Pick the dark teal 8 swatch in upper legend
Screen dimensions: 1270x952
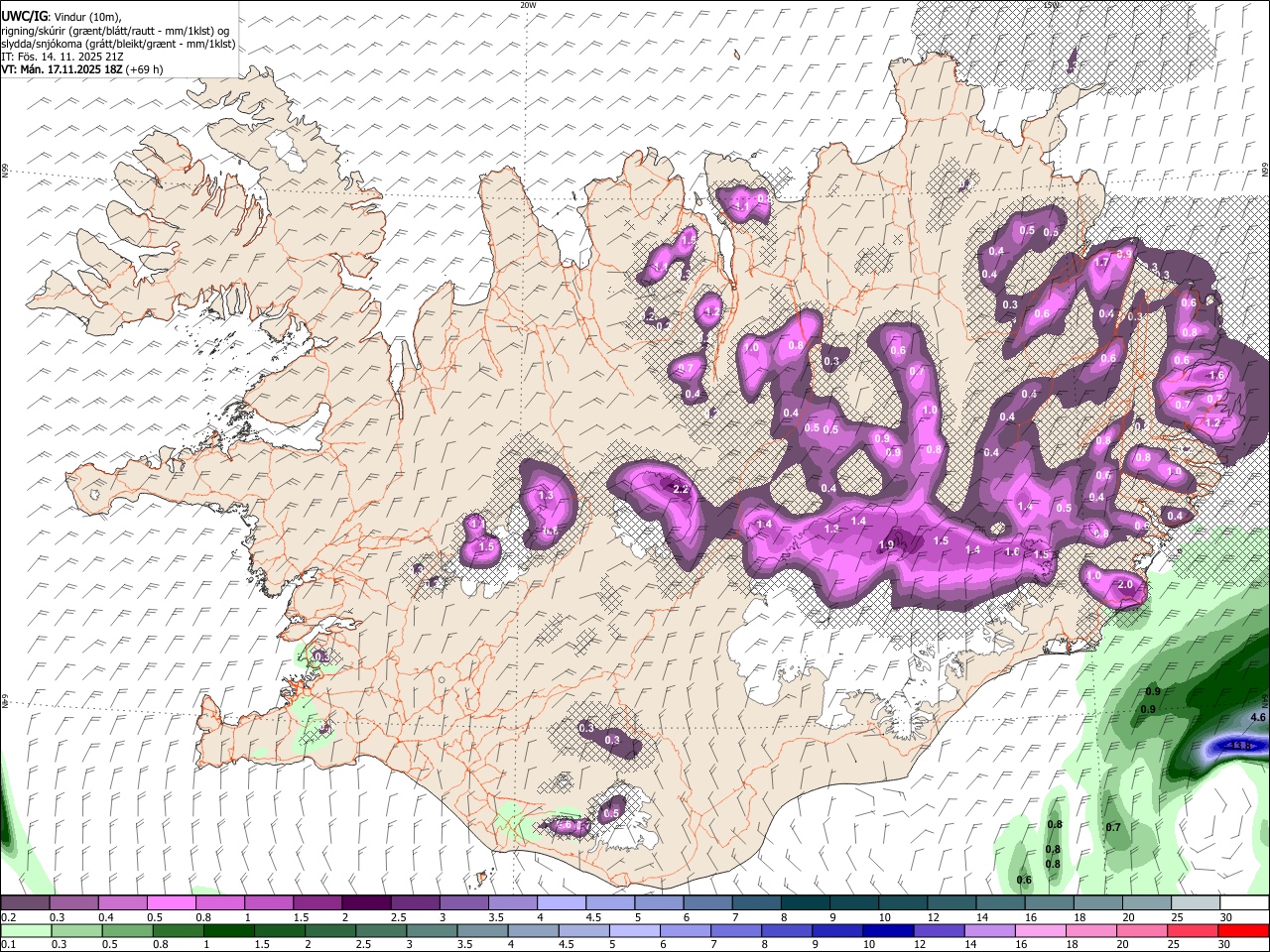tap(805, 903)
